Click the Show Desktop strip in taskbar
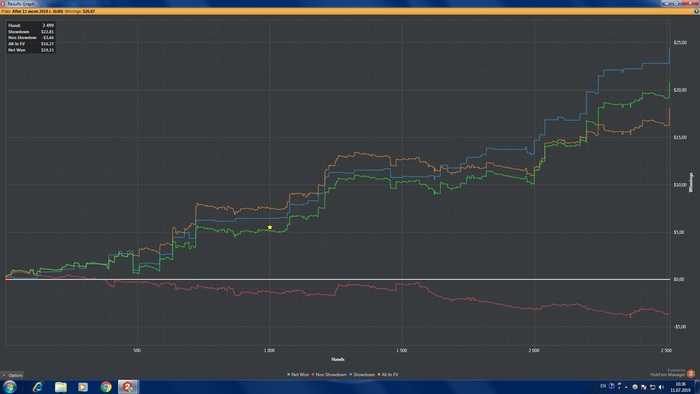The image size is (700, 394). coord(697,387)
